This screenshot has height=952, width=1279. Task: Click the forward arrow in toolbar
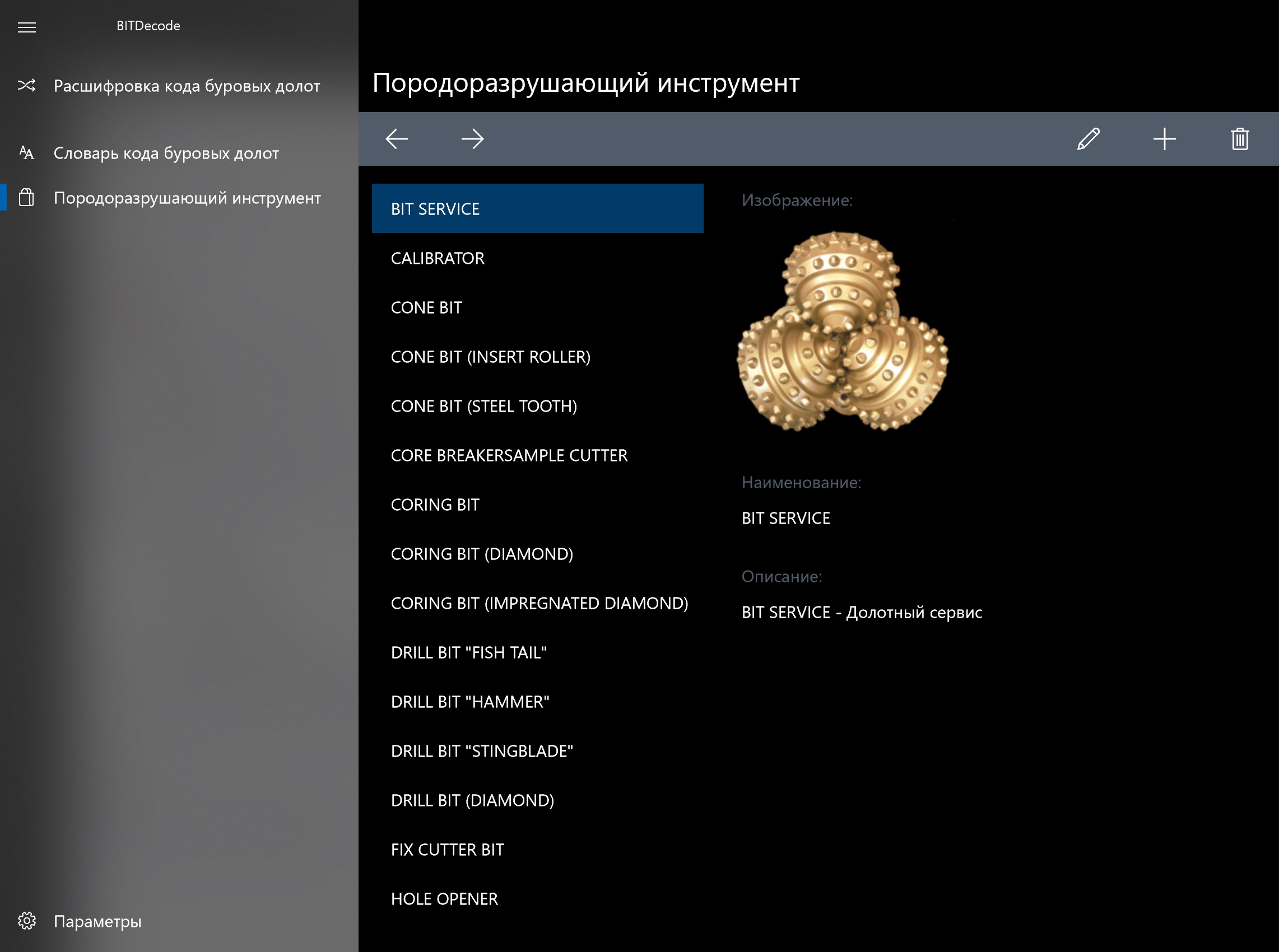click(x=472, y=139)
